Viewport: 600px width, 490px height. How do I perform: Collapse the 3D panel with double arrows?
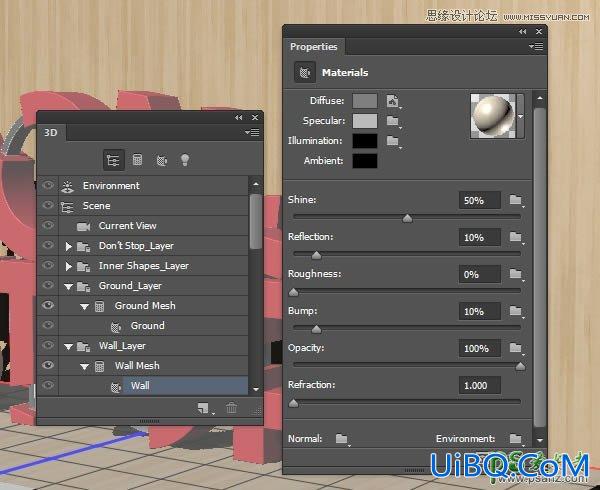[x=239, y=117]
